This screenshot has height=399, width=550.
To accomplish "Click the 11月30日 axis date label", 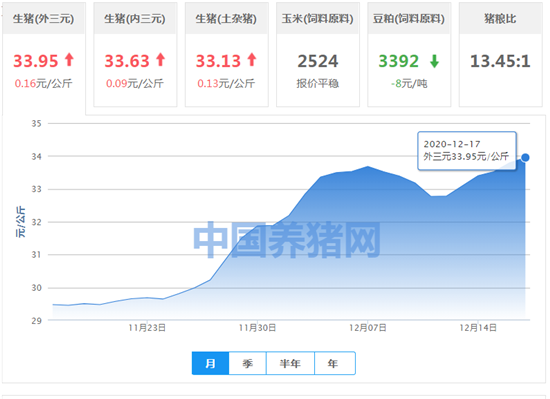I will coord(257,328).
